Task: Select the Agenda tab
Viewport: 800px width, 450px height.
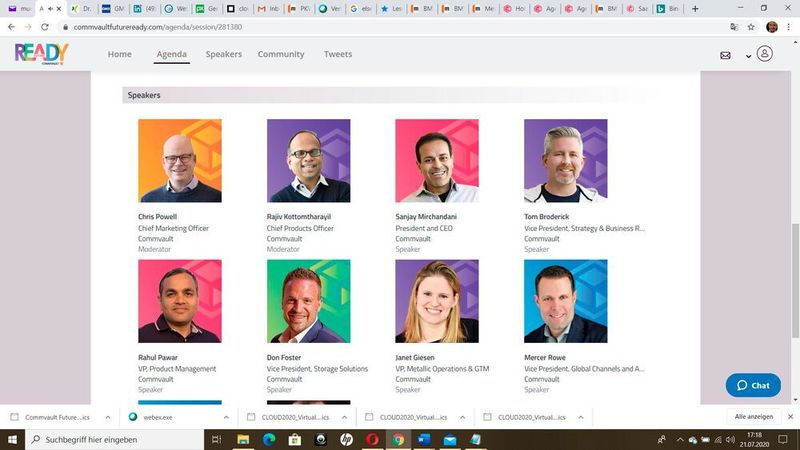Action: click(171, 54)
